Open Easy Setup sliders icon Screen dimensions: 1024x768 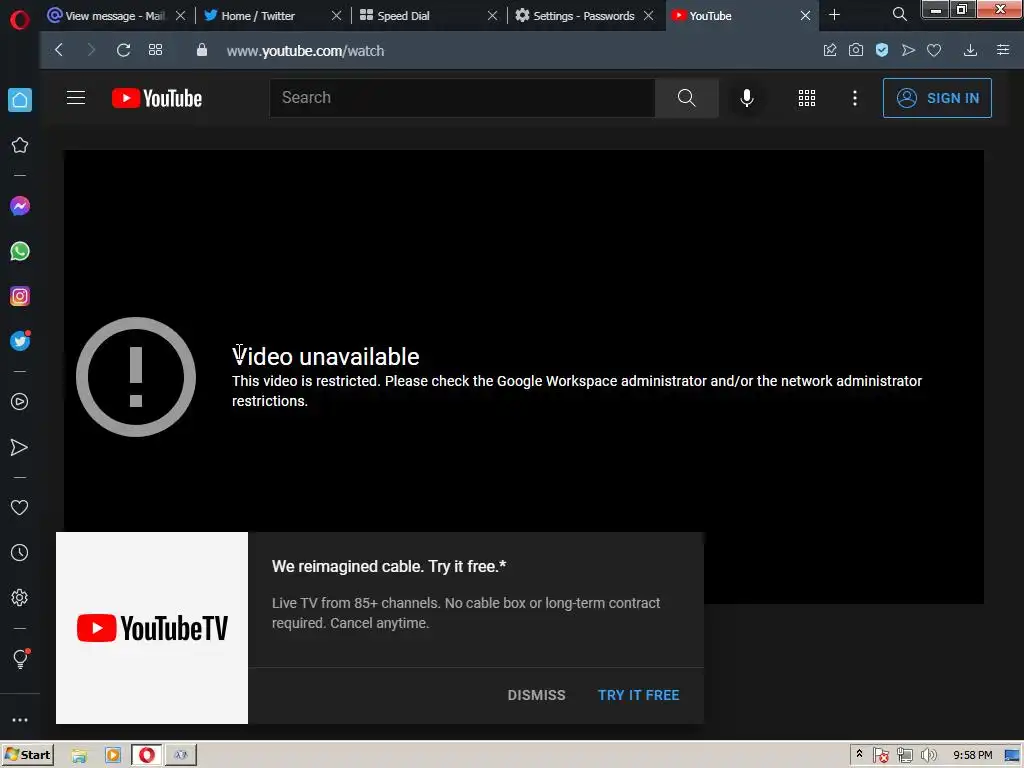pyautogui.click(x=1003, y=50)
